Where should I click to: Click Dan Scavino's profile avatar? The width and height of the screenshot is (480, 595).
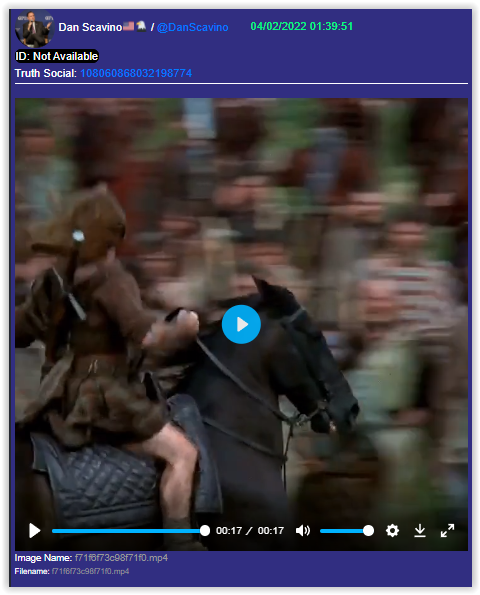point(34,28)
